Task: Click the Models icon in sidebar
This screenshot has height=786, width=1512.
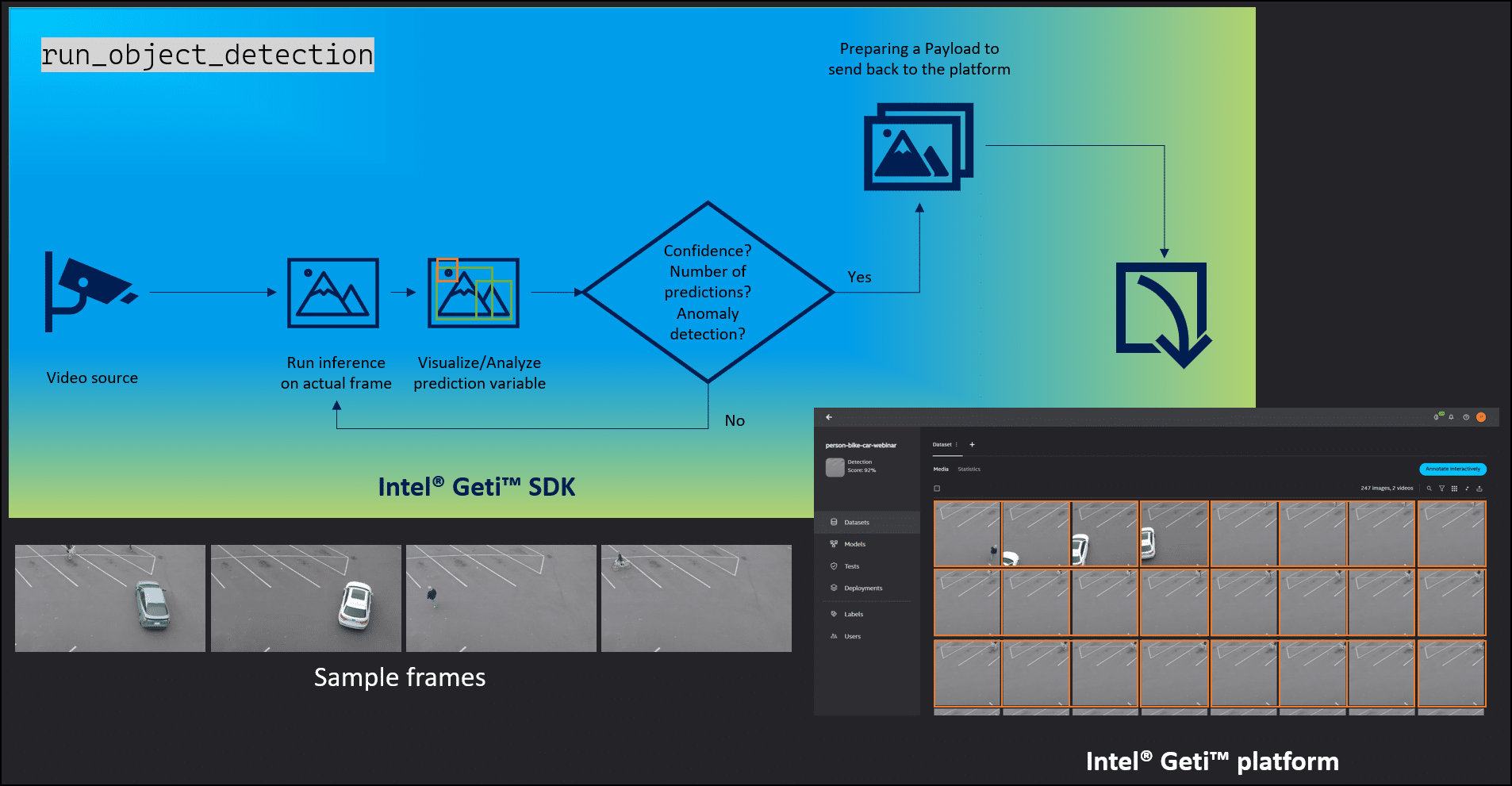Action: pos(834,544)
